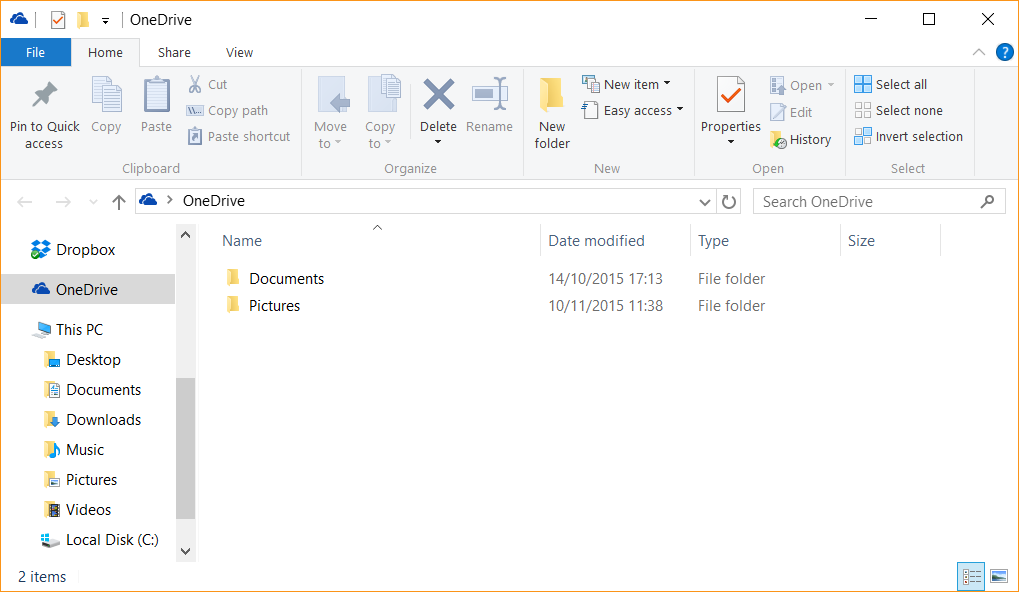Open Local Disk (C:) in sidebar

coord(100,539)
